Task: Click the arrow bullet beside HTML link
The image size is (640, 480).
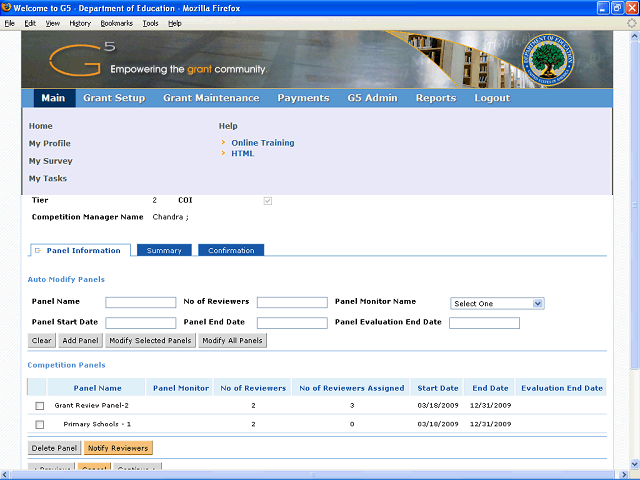Action: coord(223,154)
